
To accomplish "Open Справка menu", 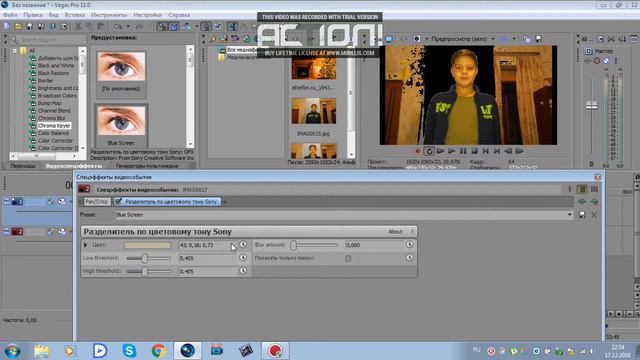I will coord(179,15).
